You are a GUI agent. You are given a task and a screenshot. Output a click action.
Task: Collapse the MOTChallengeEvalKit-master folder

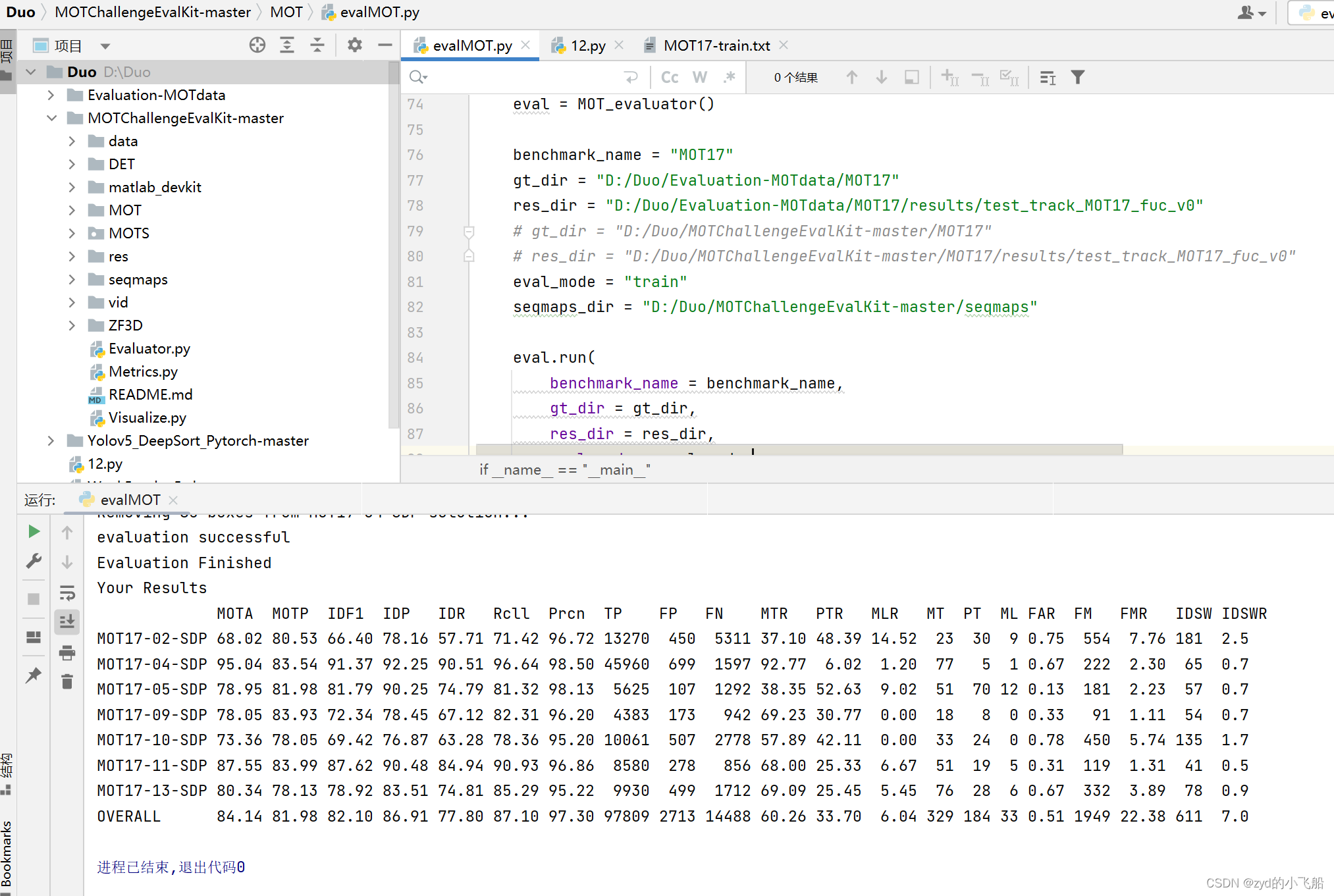52,118
